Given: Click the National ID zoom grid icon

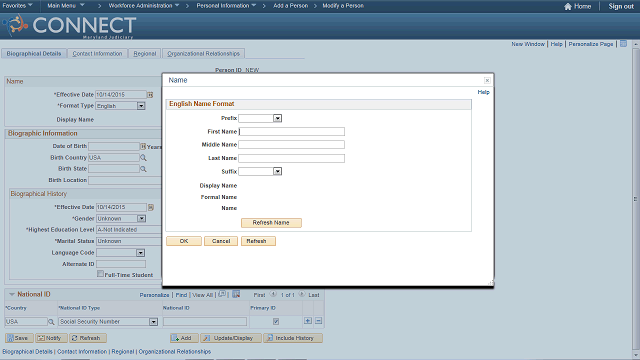Looking at the screenshot, I should (222, 294).
